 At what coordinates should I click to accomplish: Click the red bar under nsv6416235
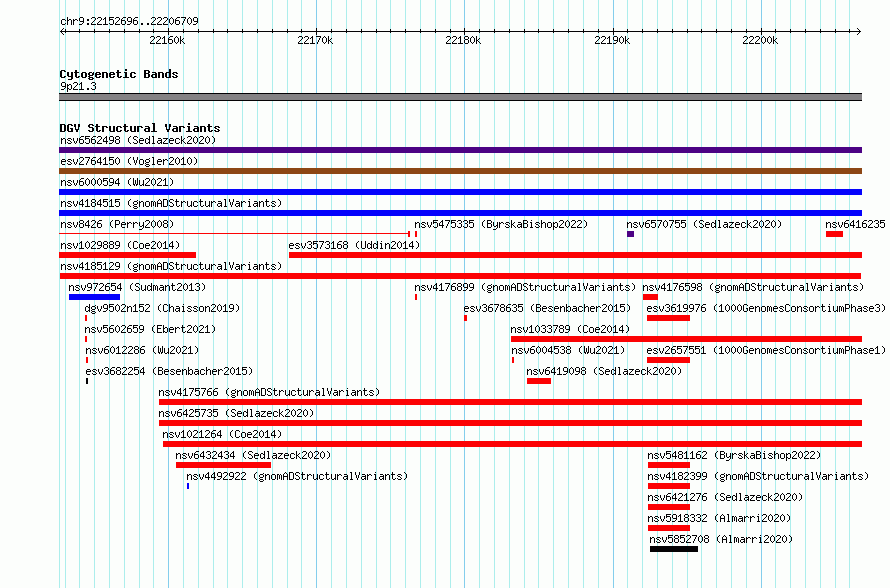(x=834, y=234)
